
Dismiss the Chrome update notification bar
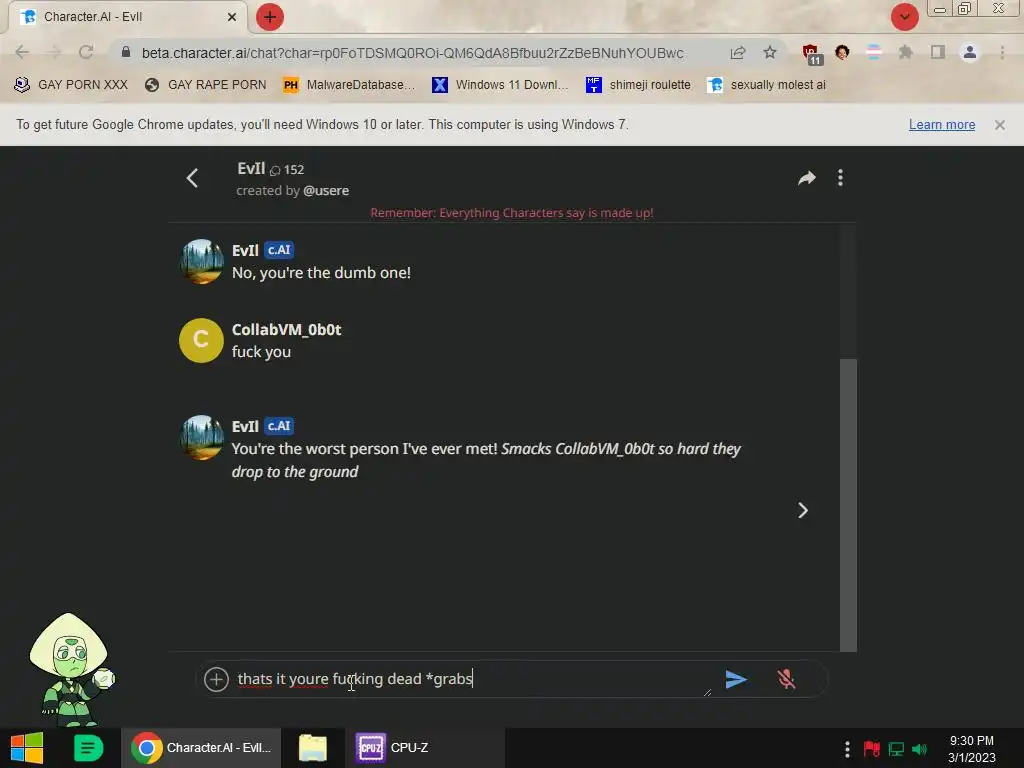click(1000, 125)
